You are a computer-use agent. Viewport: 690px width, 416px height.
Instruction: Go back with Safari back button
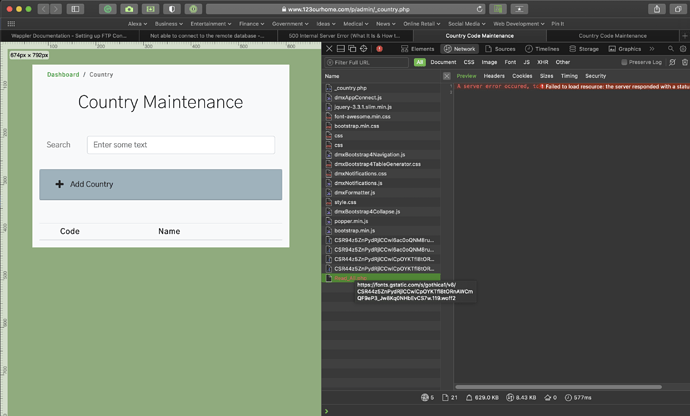click(x=43, y=9)
